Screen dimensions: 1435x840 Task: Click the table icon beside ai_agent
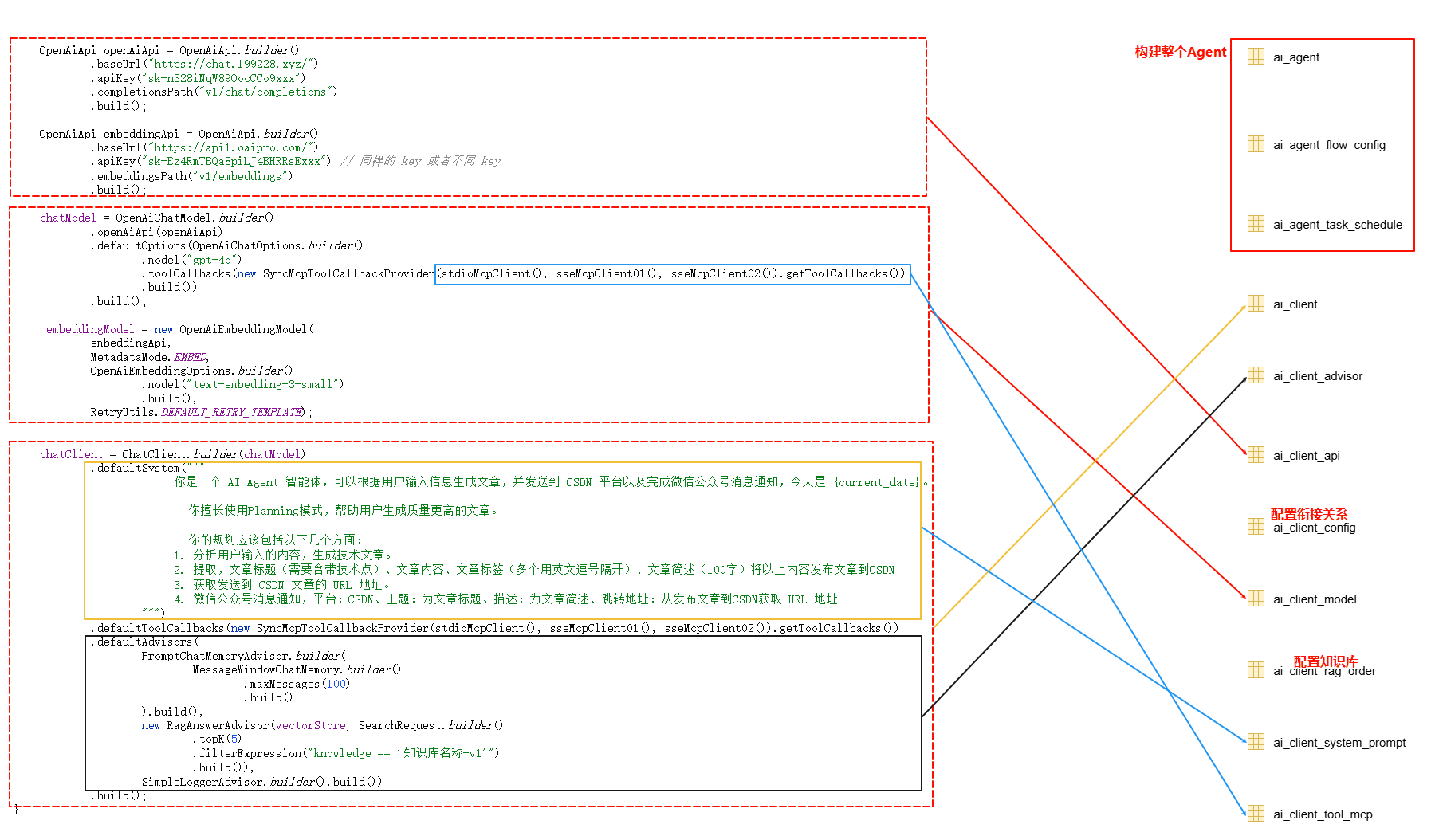point(1256,57)
